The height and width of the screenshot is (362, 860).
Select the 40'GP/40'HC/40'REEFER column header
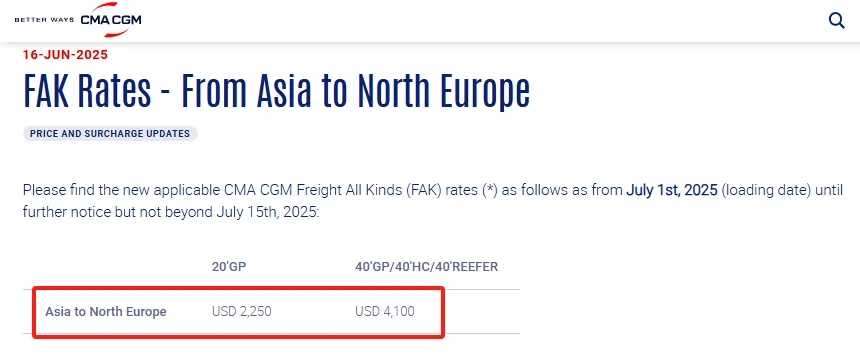click(427, 267)
